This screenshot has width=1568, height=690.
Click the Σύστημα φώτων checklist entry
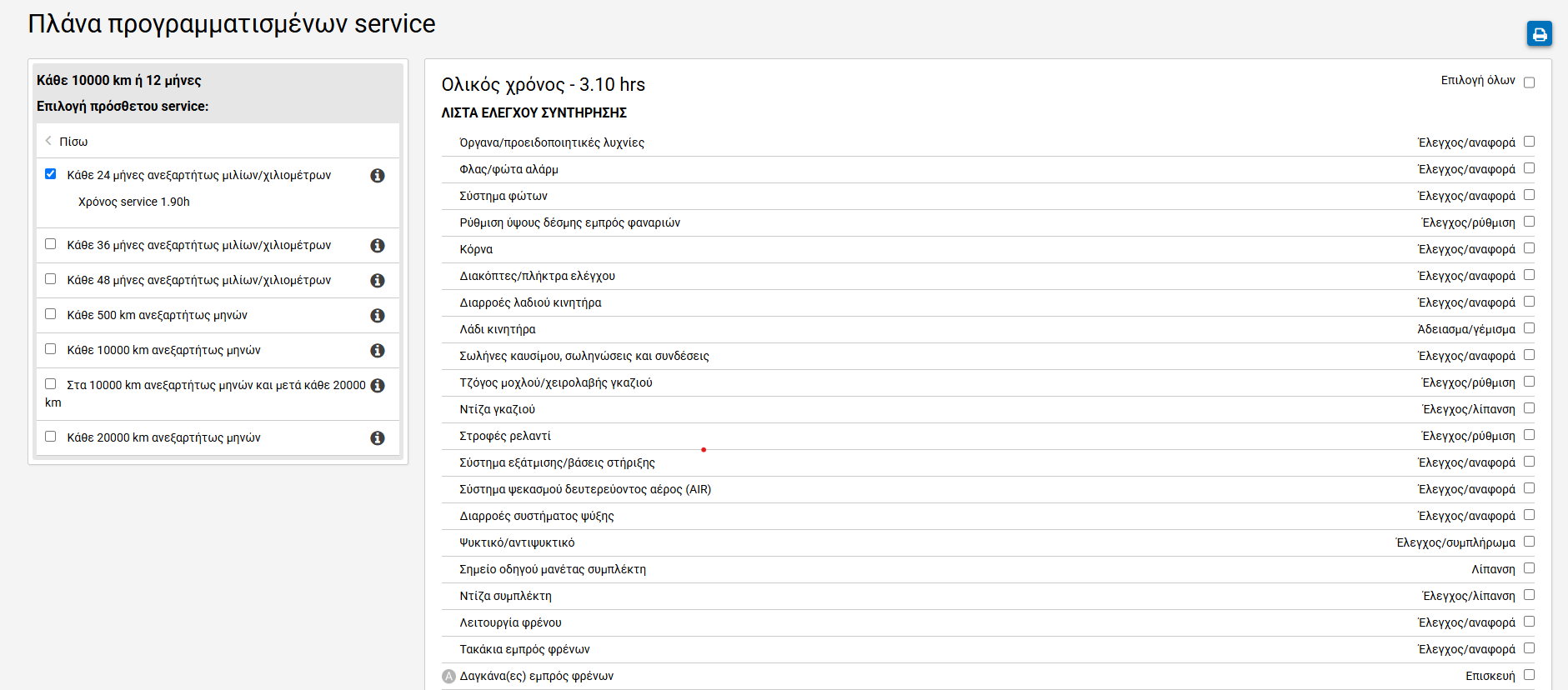tap(503, 197)
